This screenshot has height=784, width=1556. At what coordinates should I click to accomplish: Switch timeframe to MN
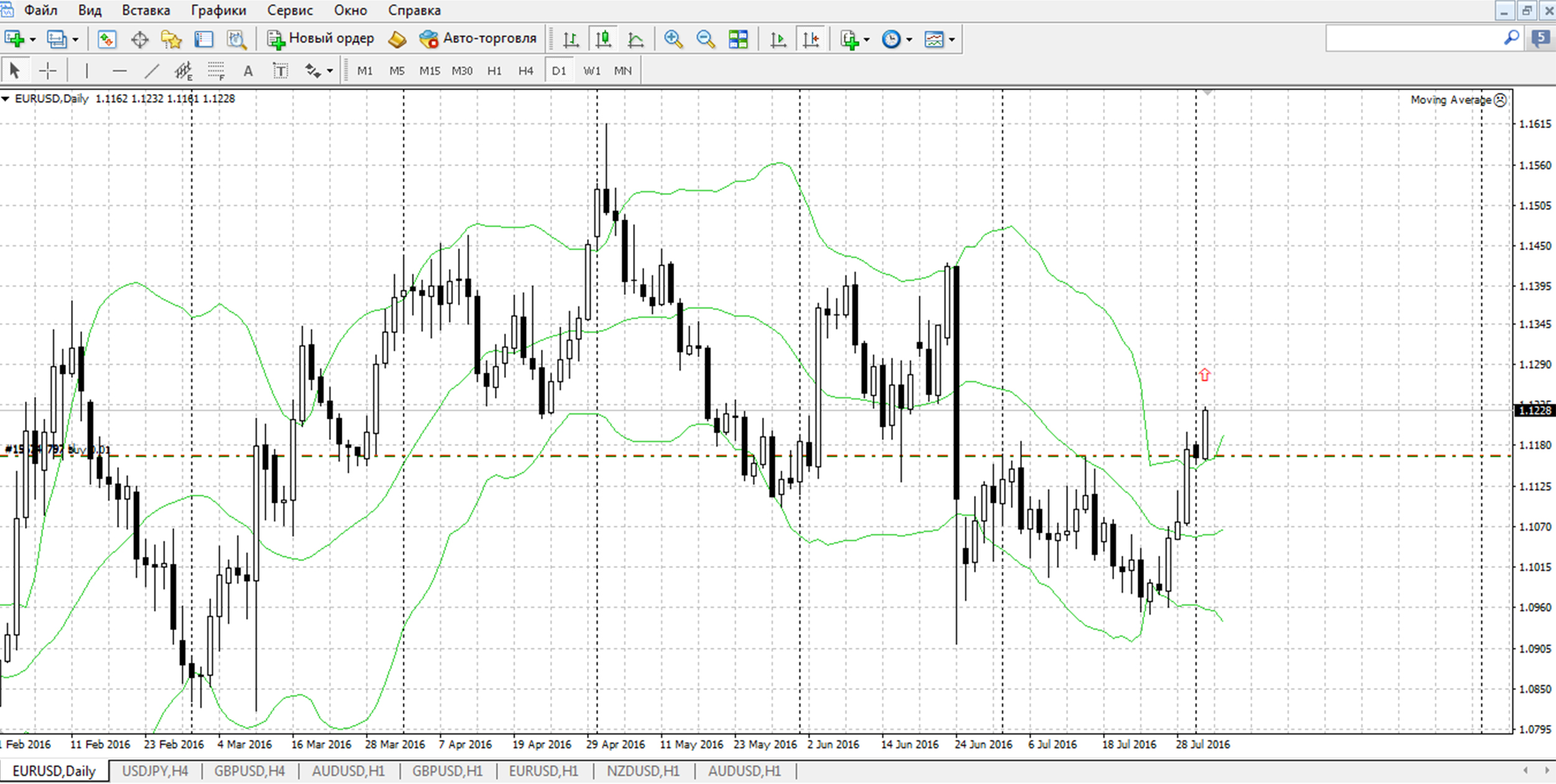[x=623, y=71]
